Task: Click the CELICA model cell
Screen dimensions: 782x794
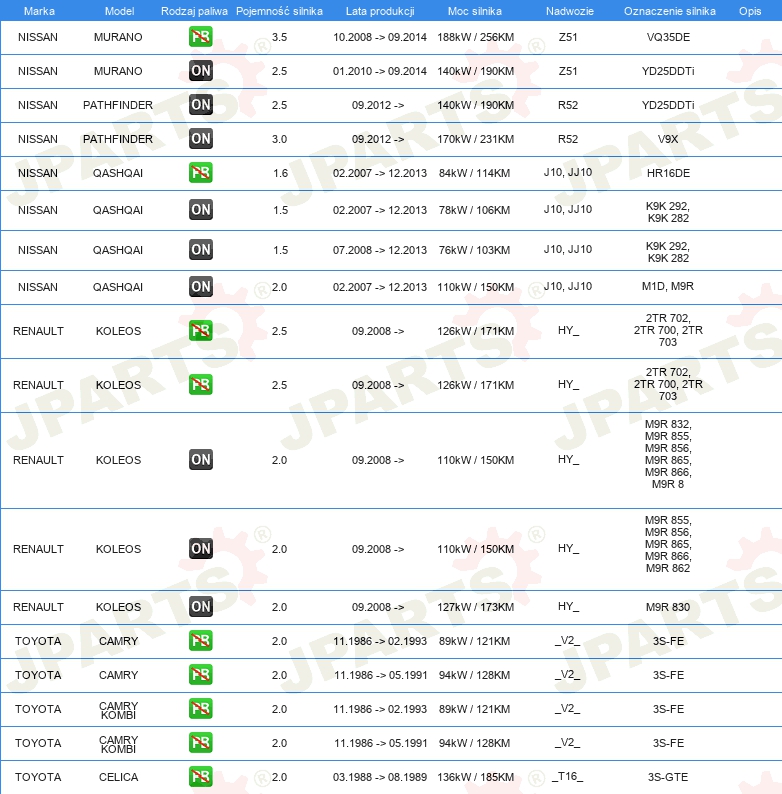Action: (119, 777)
